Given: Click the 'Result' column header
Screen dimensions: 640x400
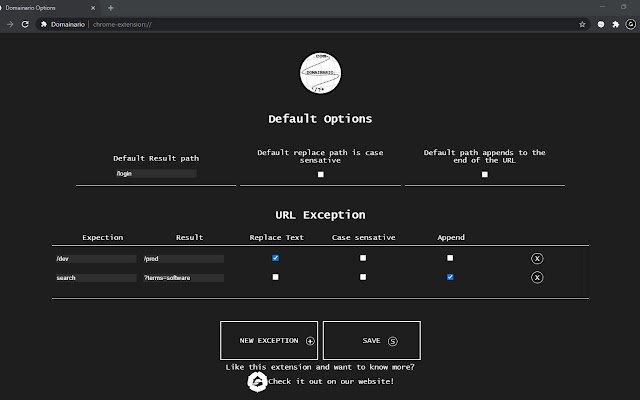Looking at the screenshot, I should pyautogui.click(x=189, y=238).
